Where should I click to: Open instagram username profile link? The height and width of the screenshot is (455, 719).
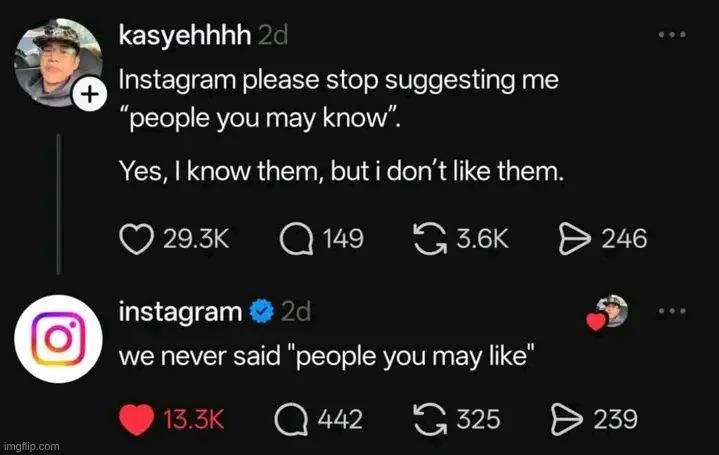coord(180,311)
